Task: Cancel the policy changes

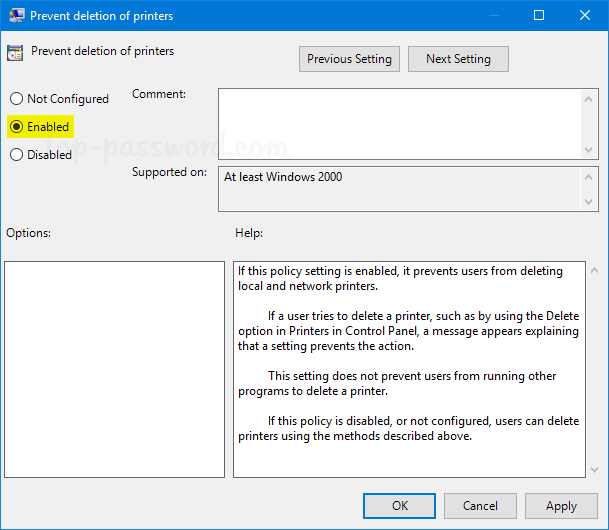Action: (480, 506)
